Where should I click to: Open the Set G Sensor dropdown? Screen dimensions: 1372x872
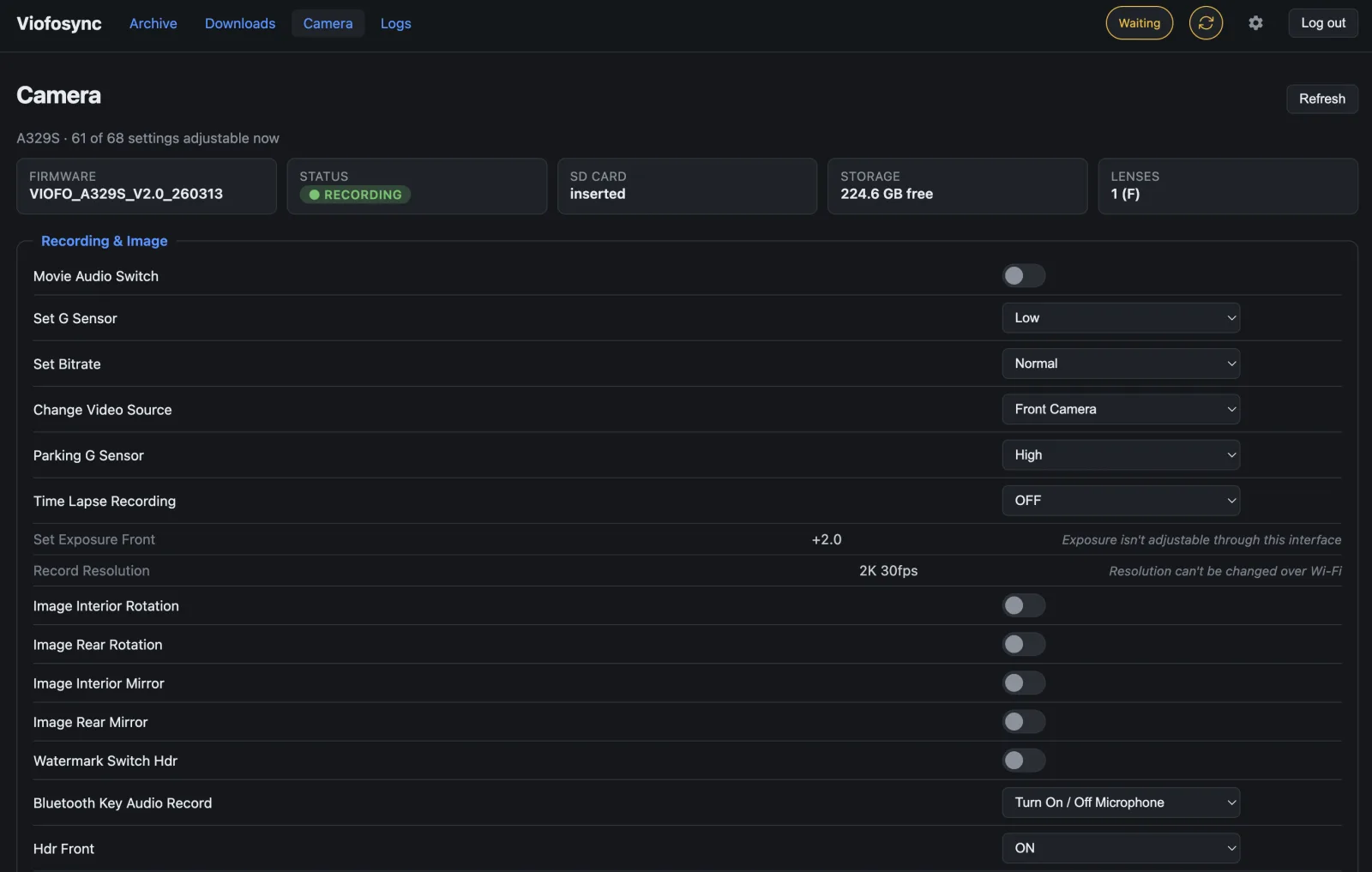tap(1121, 318)
